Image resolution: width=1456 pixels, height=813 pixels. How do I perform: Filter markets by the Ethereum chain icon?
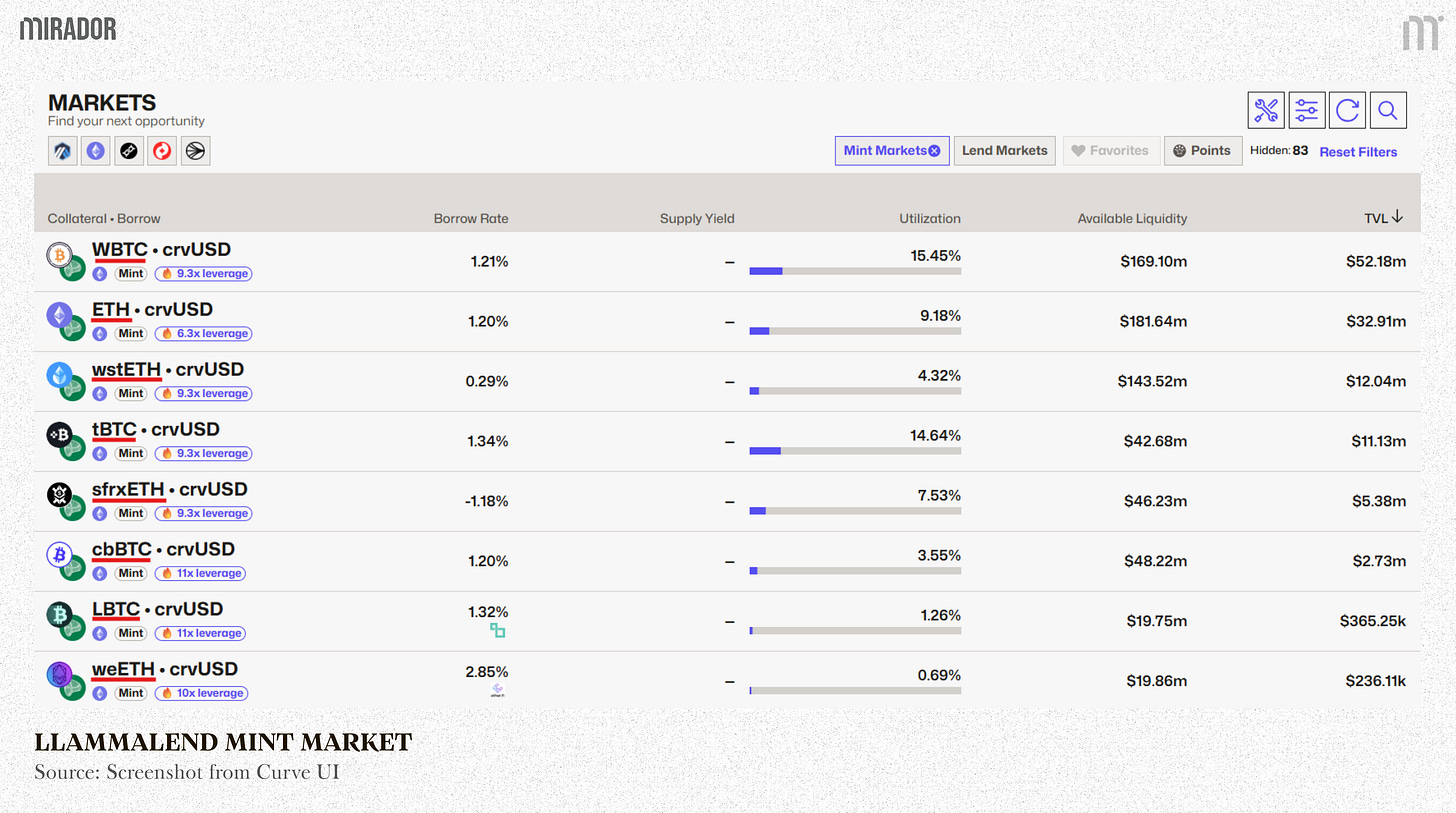tap(96, 151)
